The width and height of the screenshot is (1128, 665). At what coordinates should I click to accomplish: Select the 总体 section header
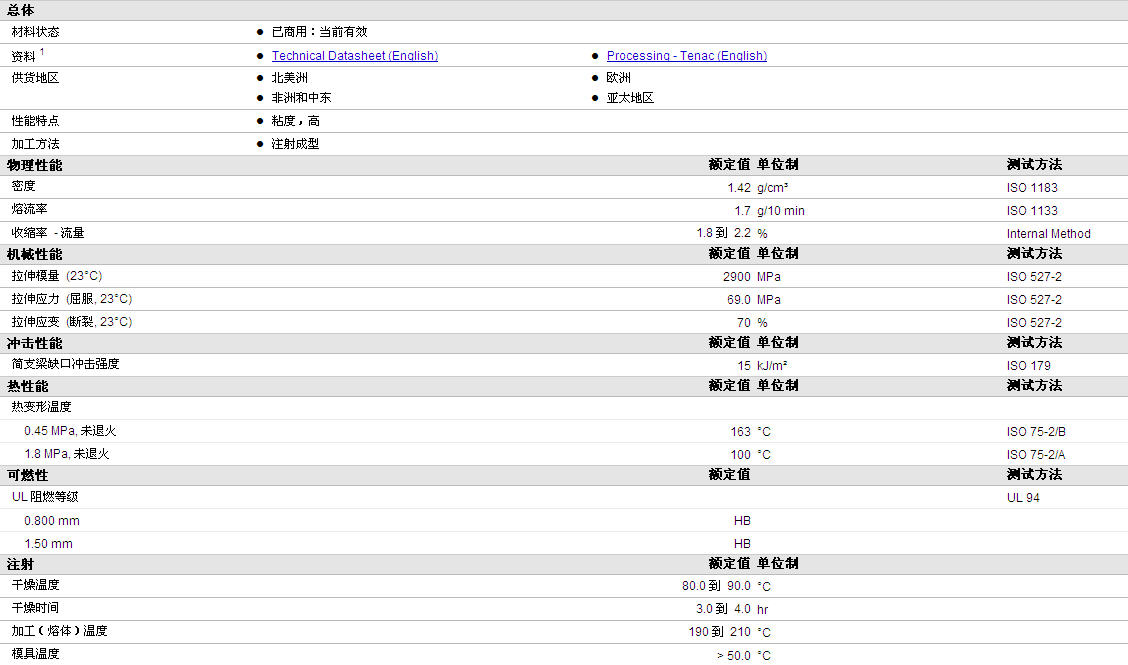(20, 10)
